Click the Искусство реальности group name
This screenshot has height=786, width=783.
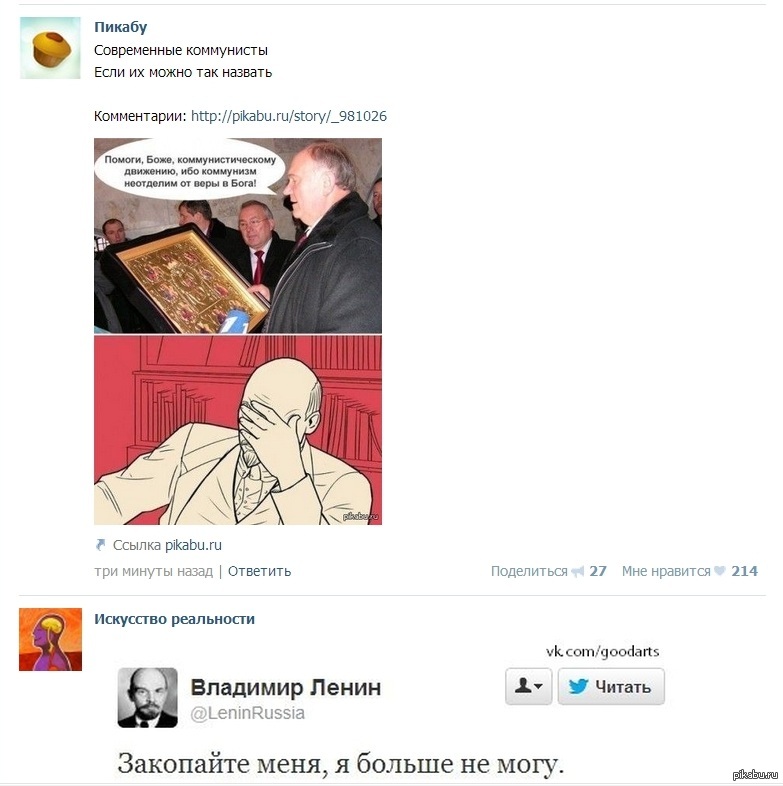click(174, 620)
